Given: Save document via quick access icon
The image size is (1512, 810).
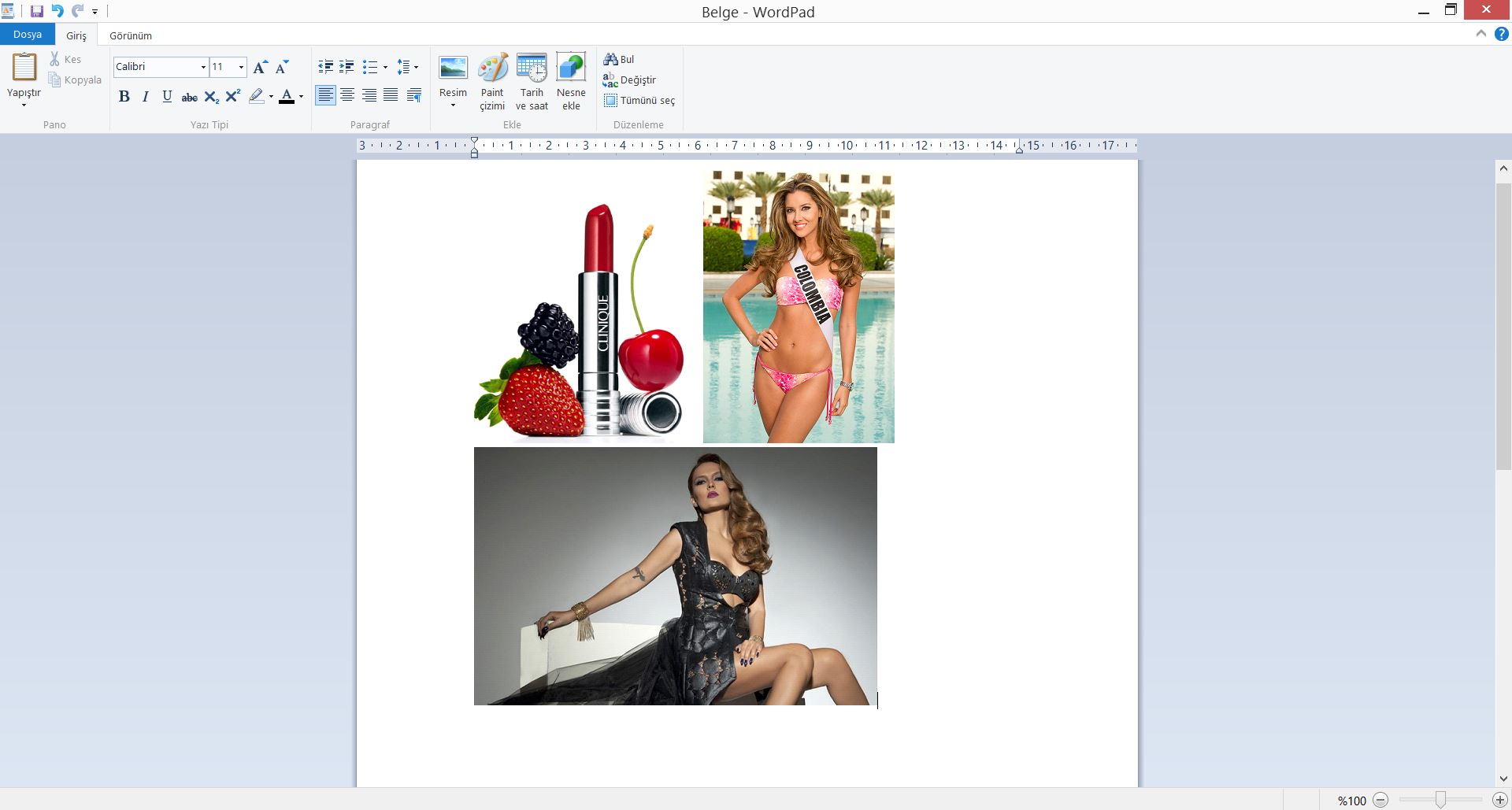Looking at the screenshot, I should coord(37,11).
